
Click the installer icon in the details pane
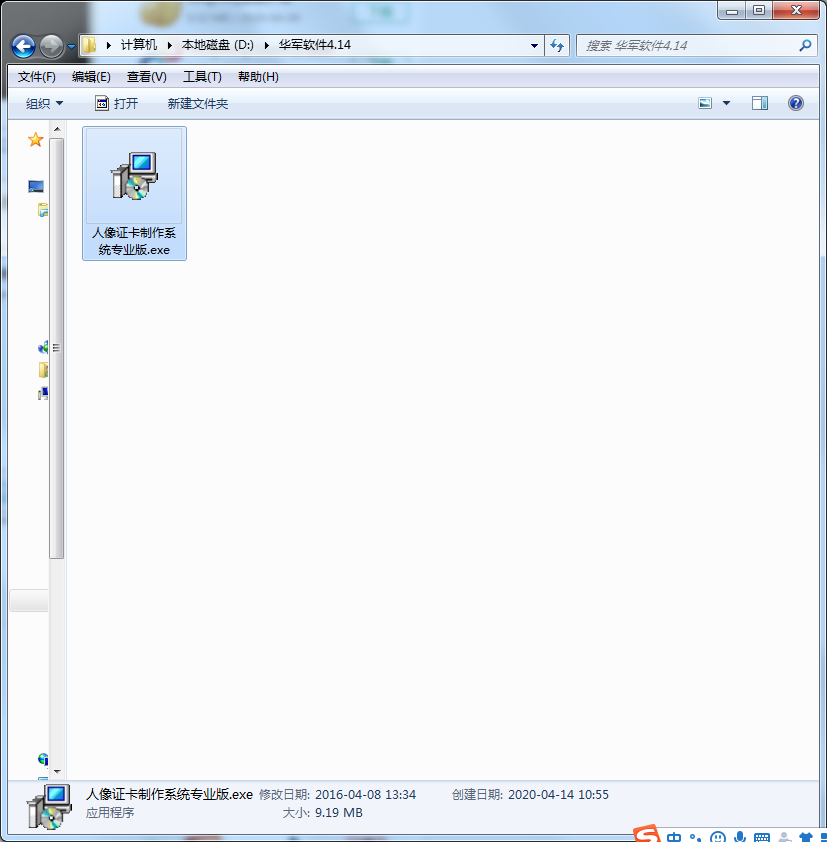click(x=49, y=806)
